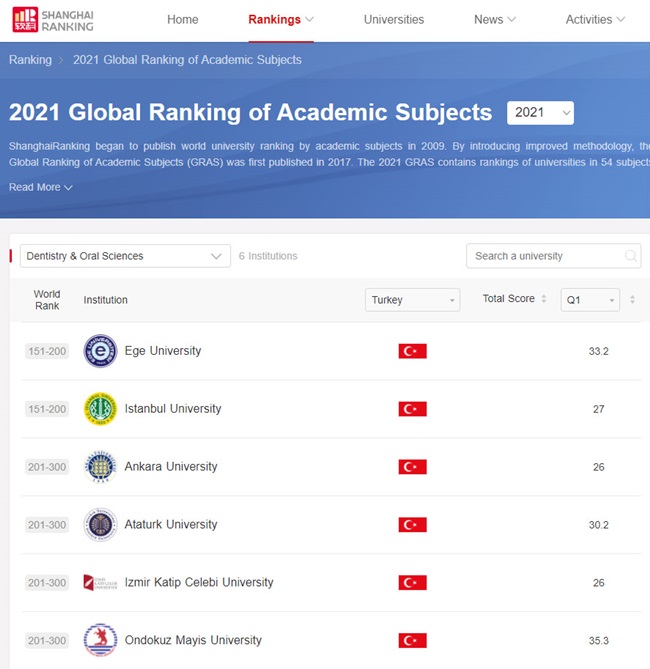Click the 33.2 score for Ege University
Viewport: 650px width, 669px height.
[599, 351]
